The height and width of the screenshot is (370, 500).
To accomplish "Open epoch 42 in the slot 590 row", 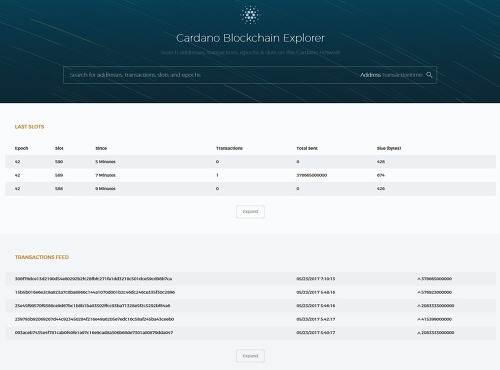I will [x=17, y=162].
